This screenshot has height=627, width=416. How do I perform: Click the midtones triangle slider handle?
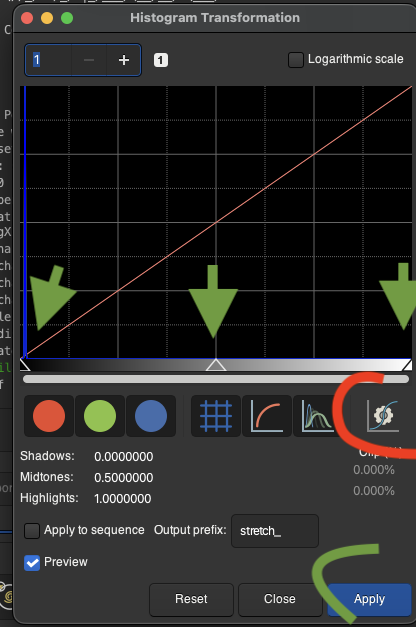pyautogui.click(x=216, y=365)
